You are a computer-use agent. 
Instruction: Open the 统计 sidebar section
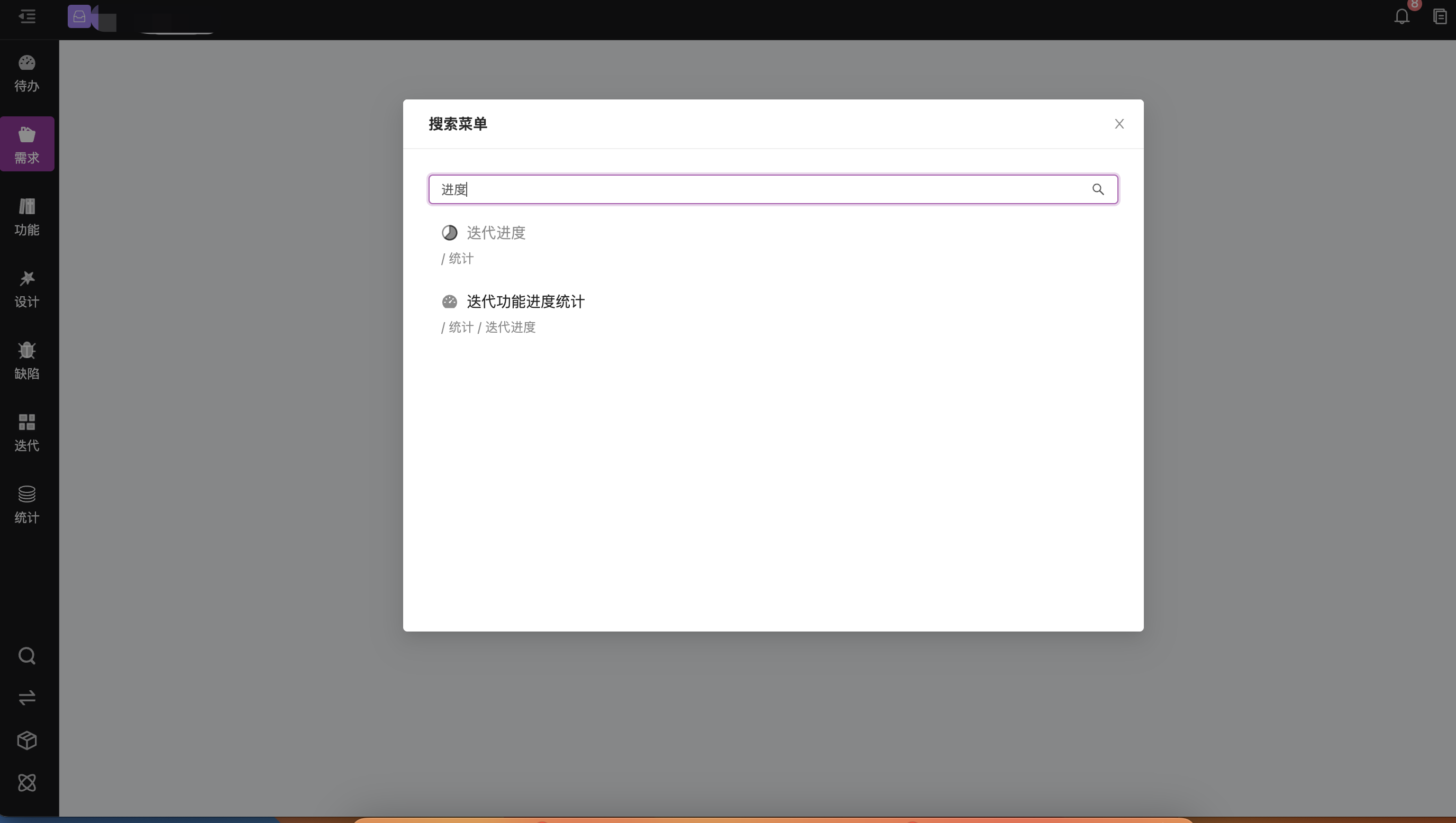click(x=27, y=504)
